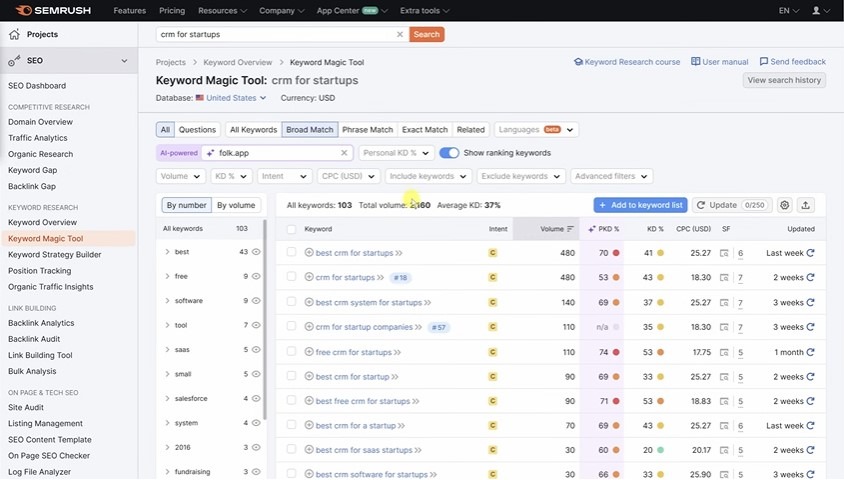
Task: Refresh 'free crm for startups' row
Action: click(810, 352)
